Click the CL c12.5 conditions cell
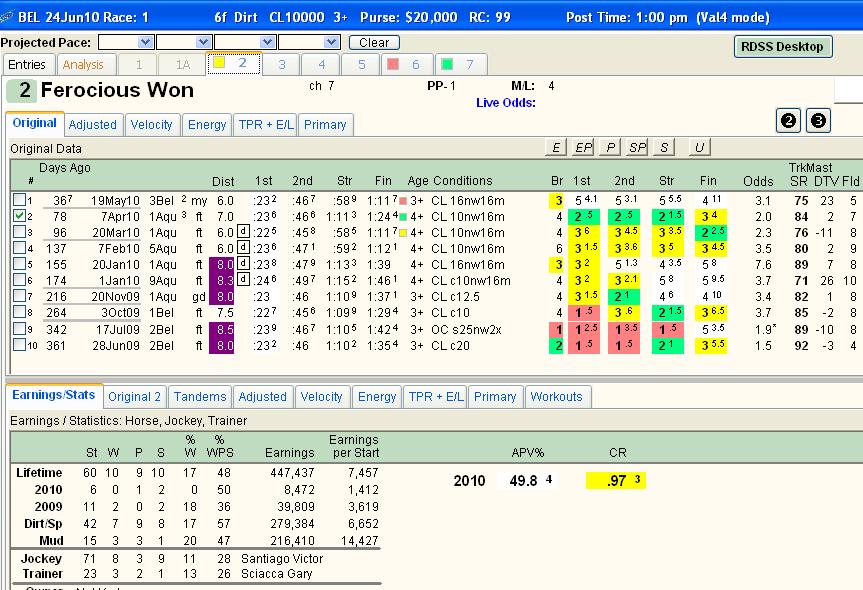This screenshot has width=863, height=590. [x=455, y=297]
